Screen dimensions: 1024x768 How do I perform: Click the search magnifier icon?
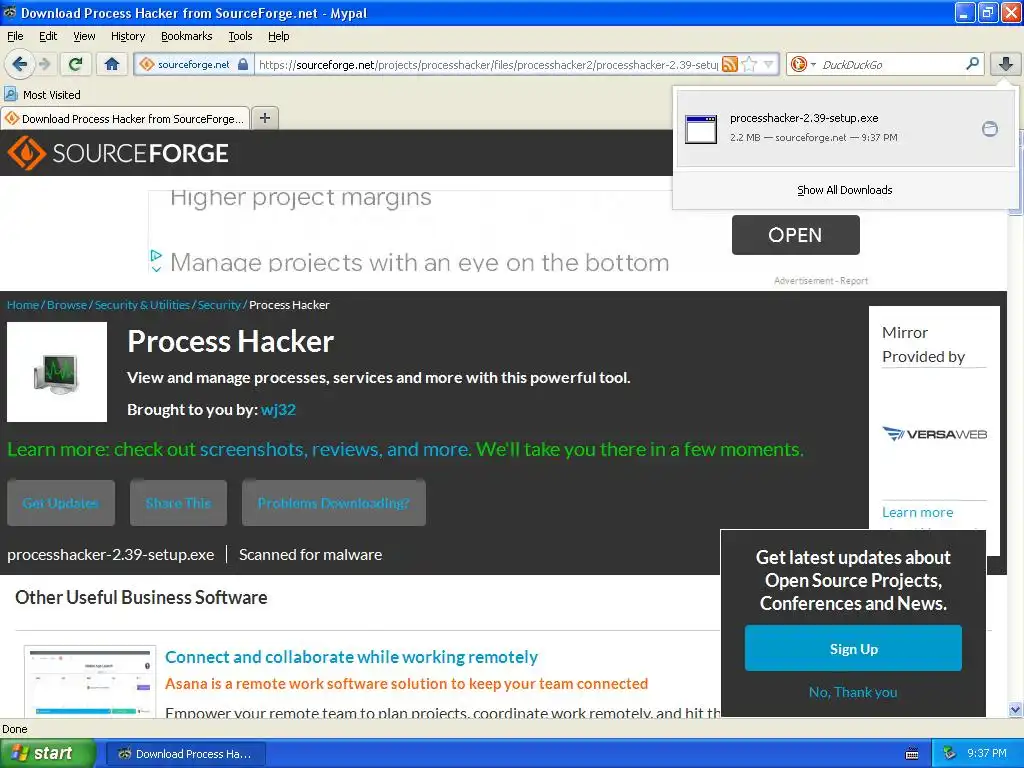(972, 64)
